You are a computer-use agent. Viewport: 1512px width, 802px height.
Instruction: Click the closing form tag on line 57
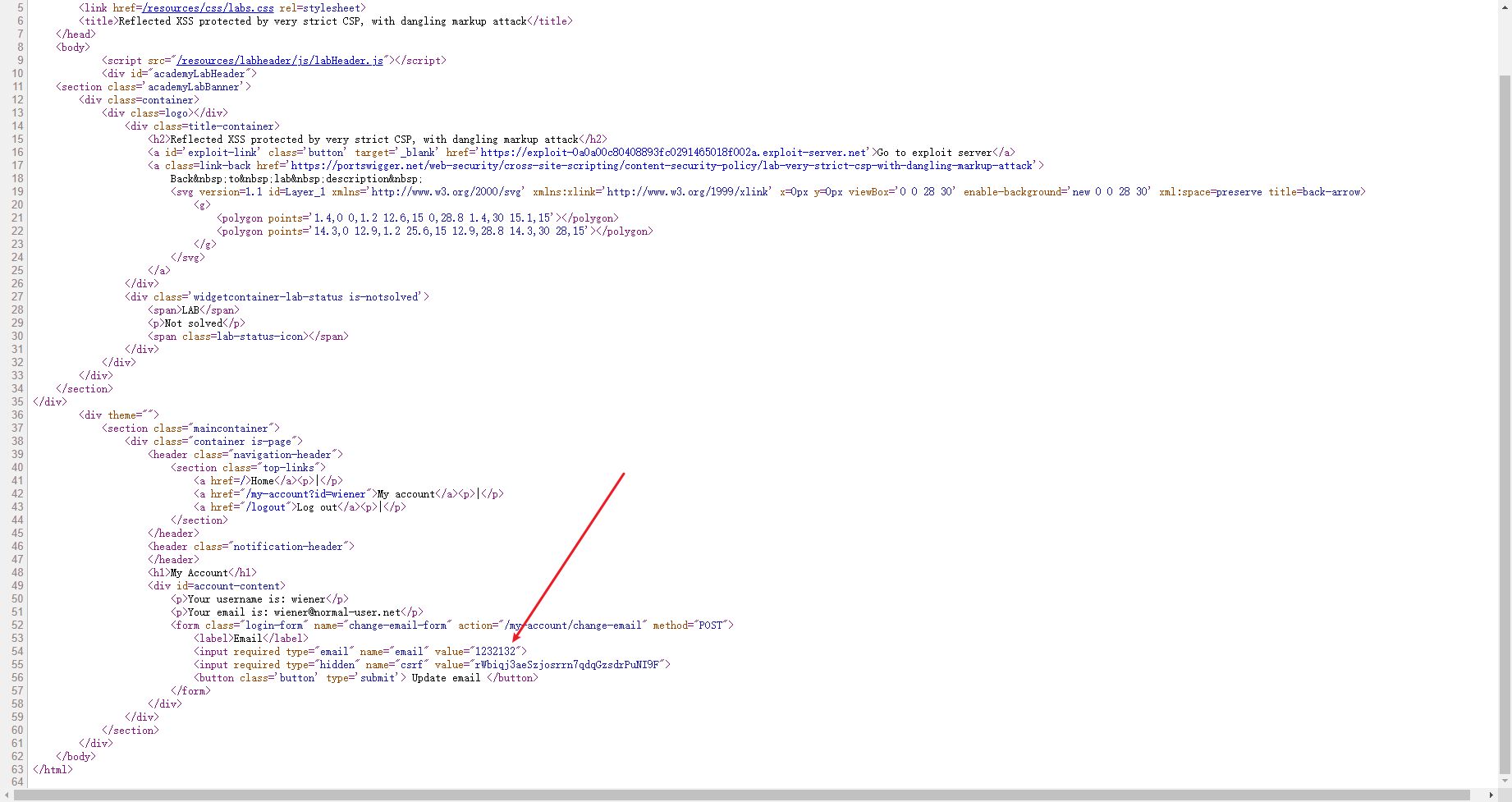pyautogui.click(x=190, y=691)
